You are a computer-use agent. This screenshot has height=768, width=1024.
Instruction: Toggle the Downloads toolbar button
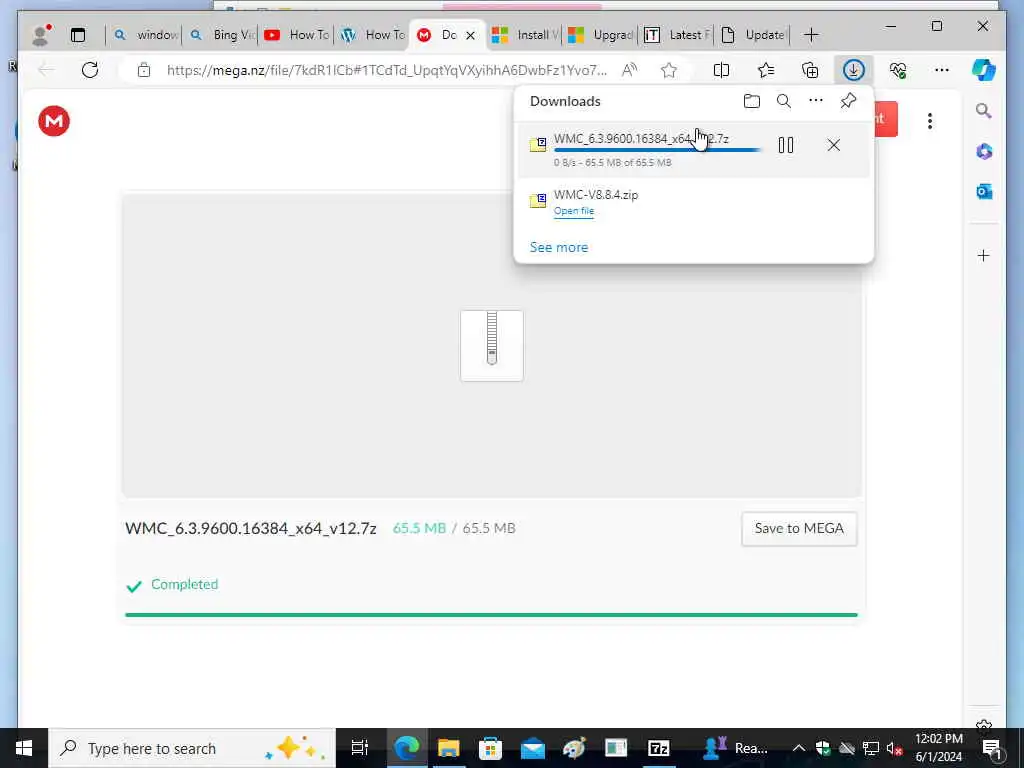pyautogui.click(x=854, y=70)
